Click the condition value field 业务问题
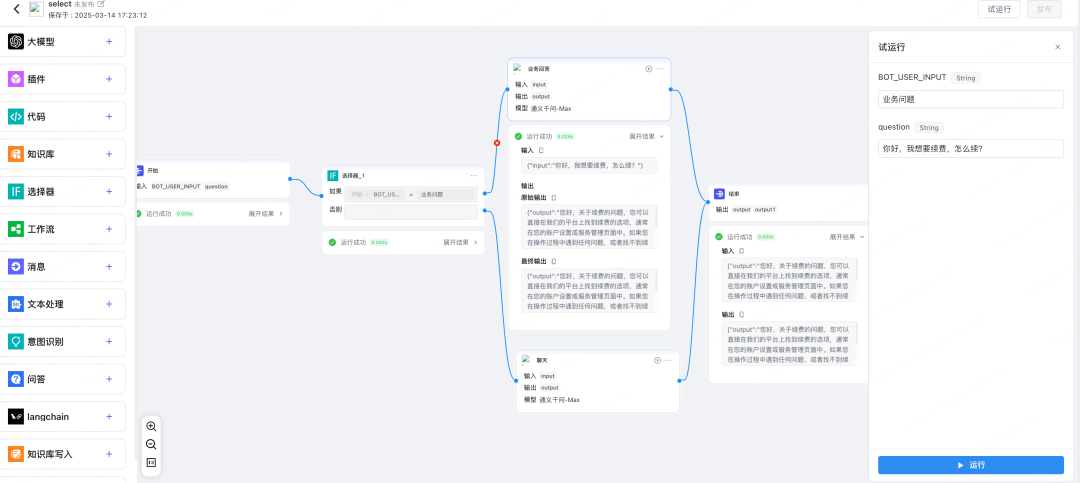The height and width of the screenshot is (483, 1080). point(446,194)
